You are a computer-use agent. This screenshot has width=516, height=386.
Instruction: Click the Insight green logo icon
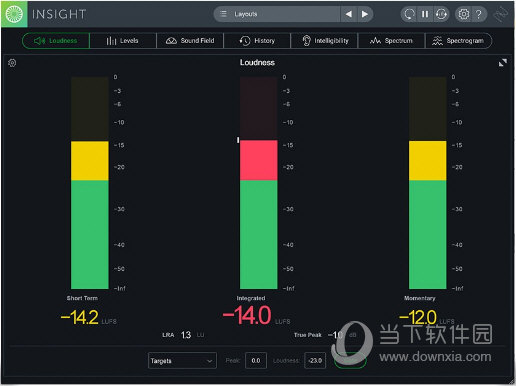[14, 14]
